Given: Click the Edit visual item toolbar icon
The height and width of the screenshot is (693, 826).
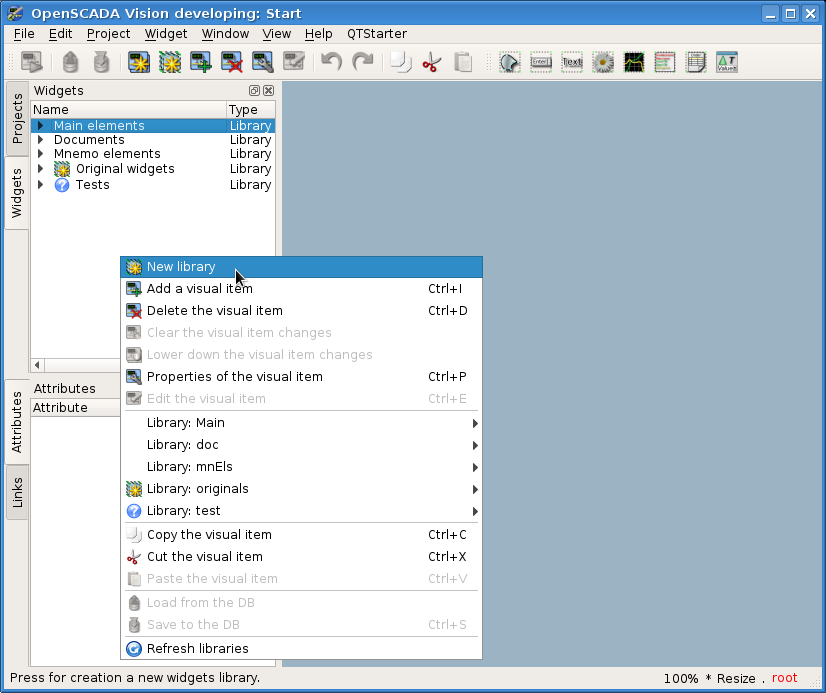Looking at the screenshot, I should [x=294, y=62].
